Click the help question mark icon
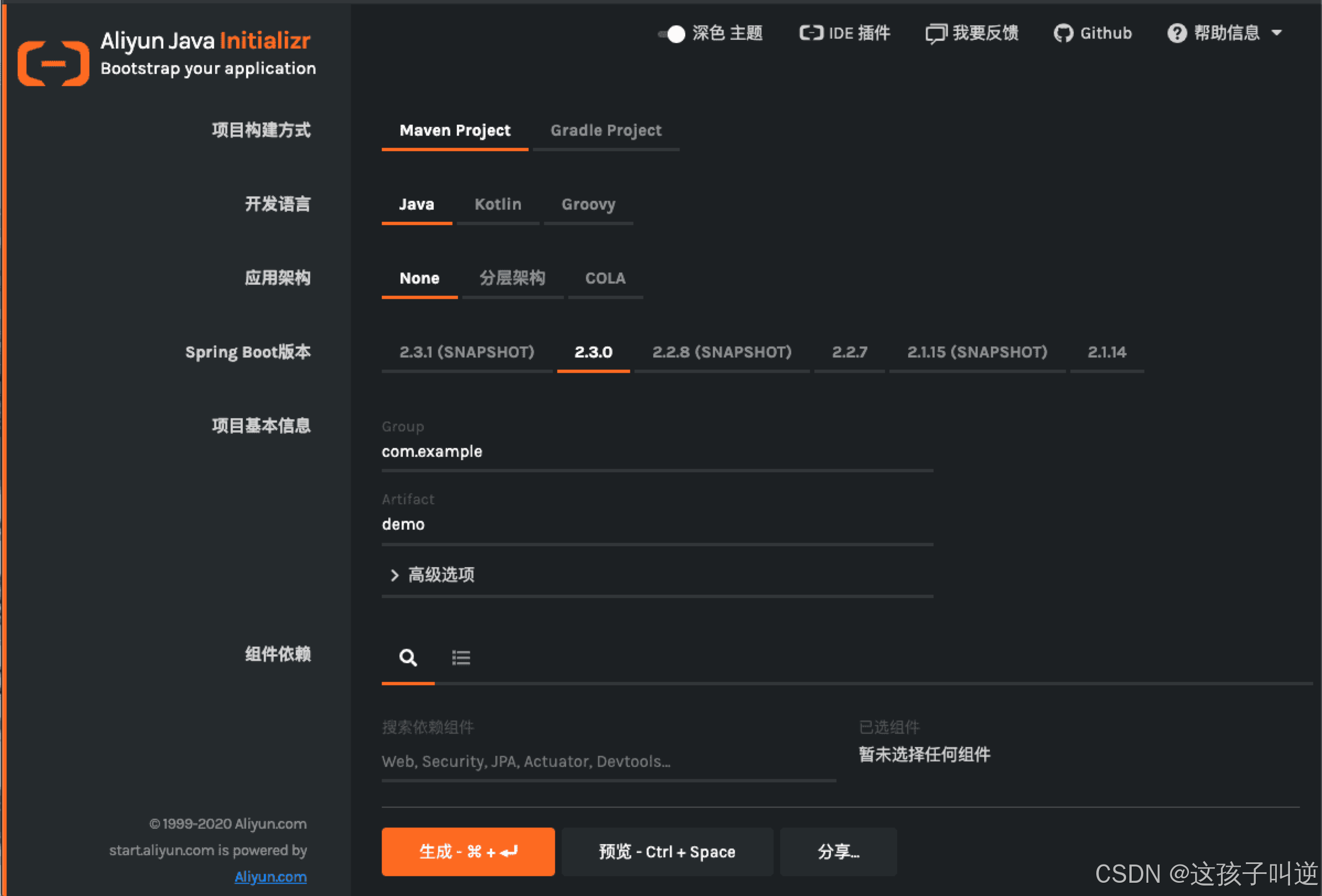 (x=1176, y=34)
